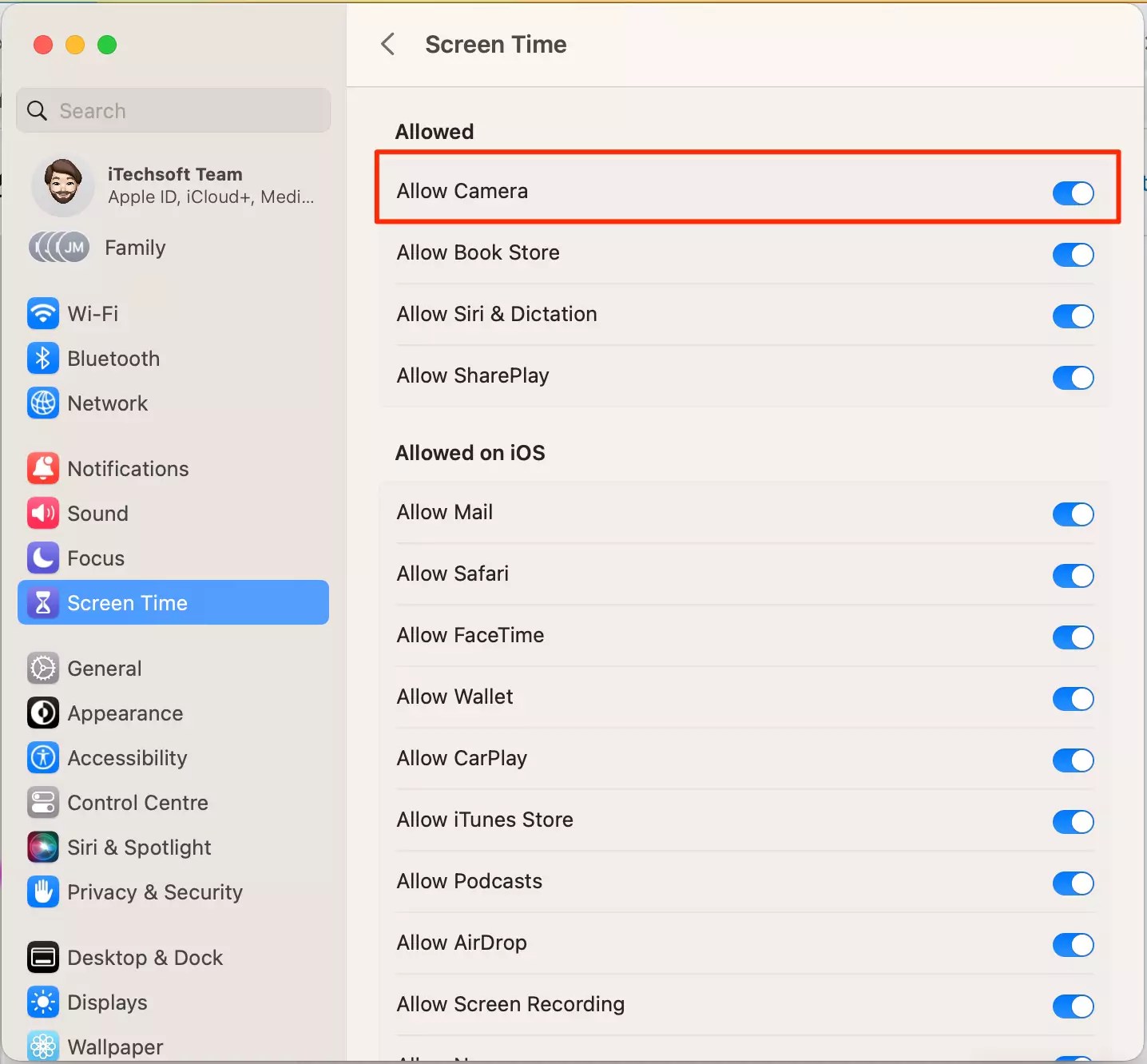Image resolution: width=1147 pixels, height=1064 pixels.
Task: Open Wi-Fi settings from sidebar label
Action: (x=93, y=313)
